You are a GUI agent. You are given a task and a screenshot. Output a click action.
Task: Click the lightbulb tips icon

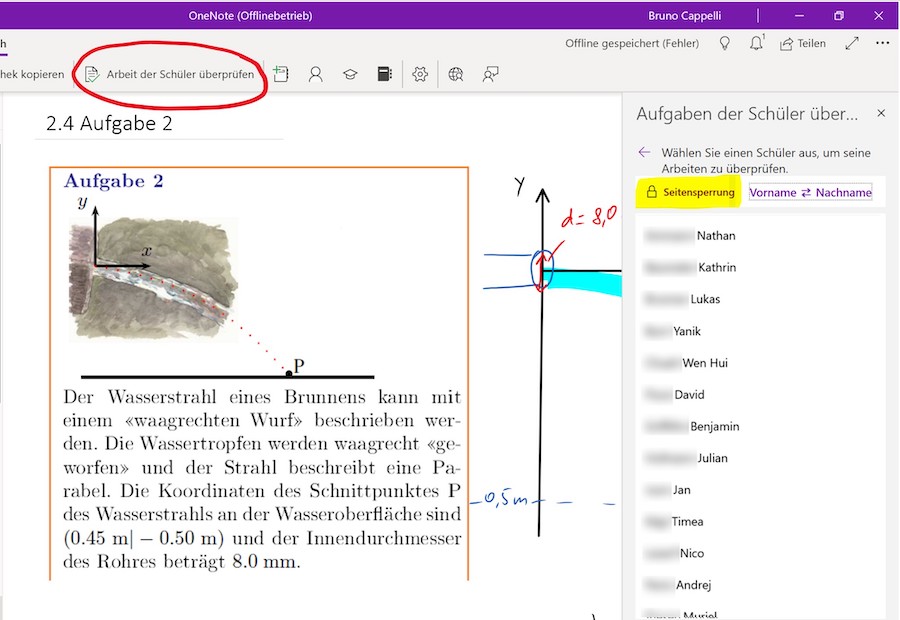click(x=724, y=44)
